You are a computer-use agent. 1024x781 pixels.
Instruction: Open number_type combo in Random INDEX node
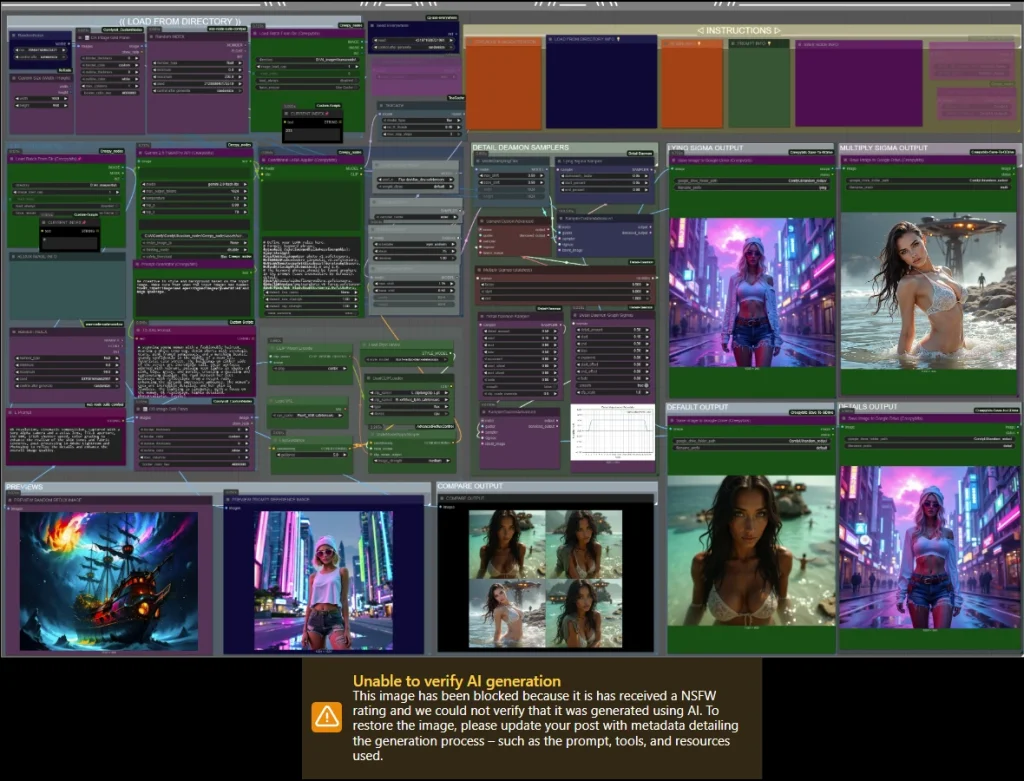pos(197,63)
